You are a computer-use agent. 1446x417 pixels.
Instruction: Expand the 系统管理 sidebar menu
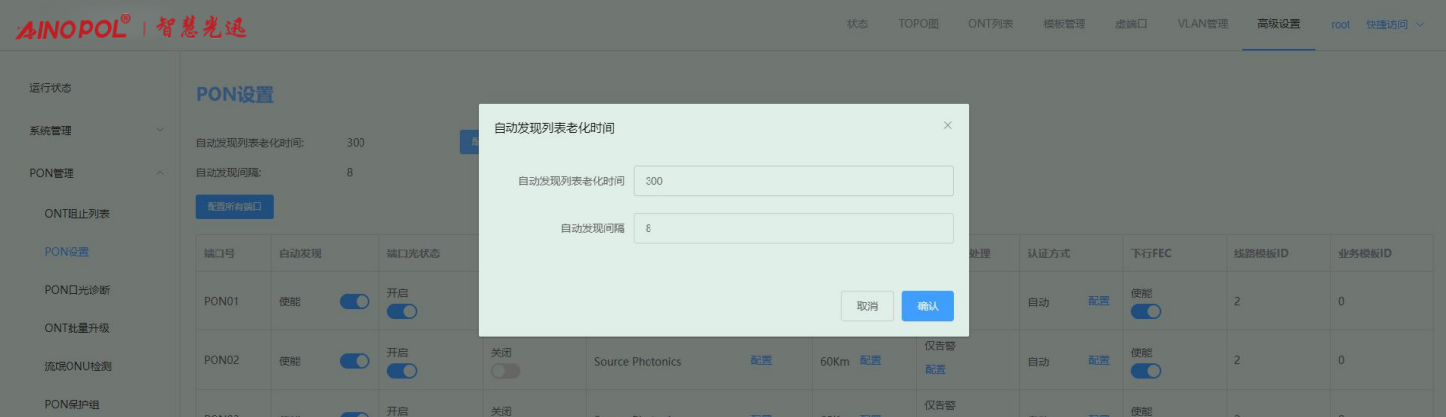click(95, 130)
